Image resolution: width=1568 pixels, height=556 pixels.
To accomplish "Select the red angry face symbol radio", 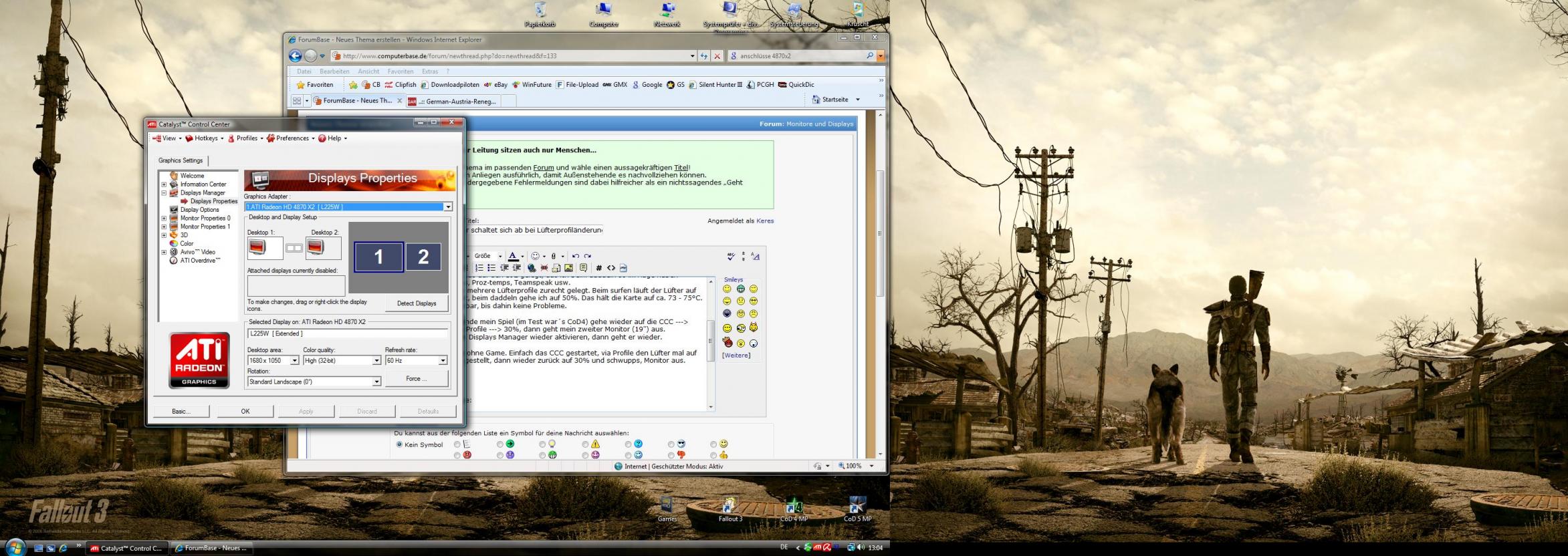I will coord(457,455).
